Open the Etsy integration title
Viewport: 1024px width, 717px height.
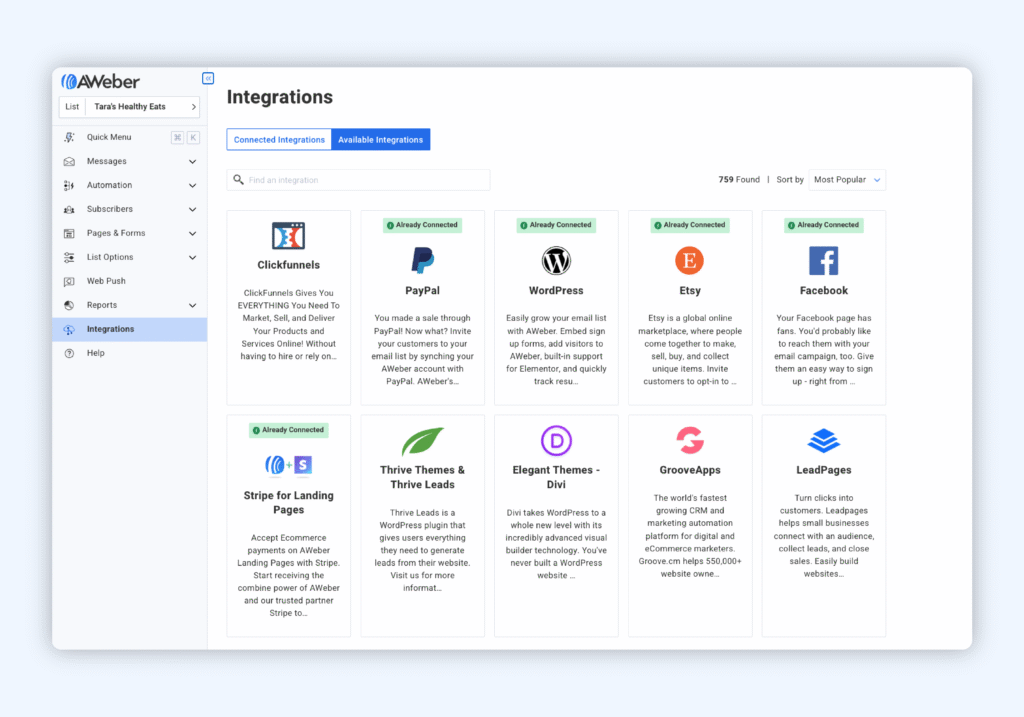(690, 291)
